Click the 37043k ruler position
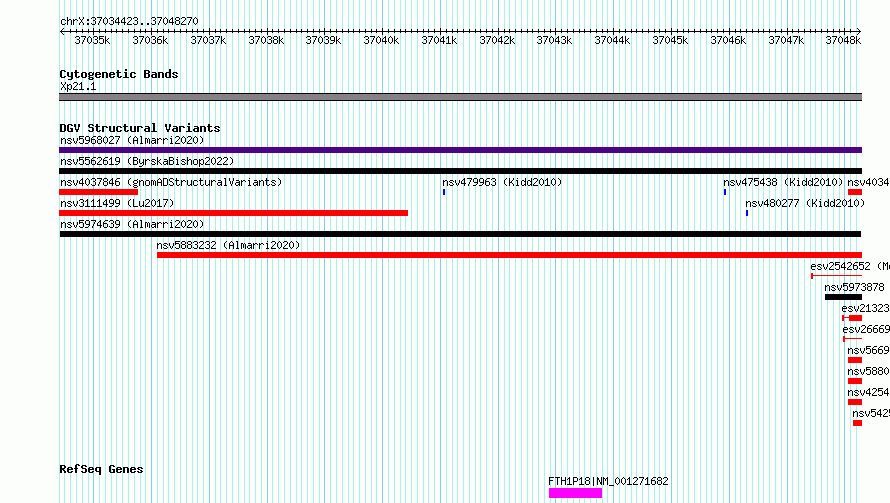Screen dimensions: 890x503 (555, 40)
